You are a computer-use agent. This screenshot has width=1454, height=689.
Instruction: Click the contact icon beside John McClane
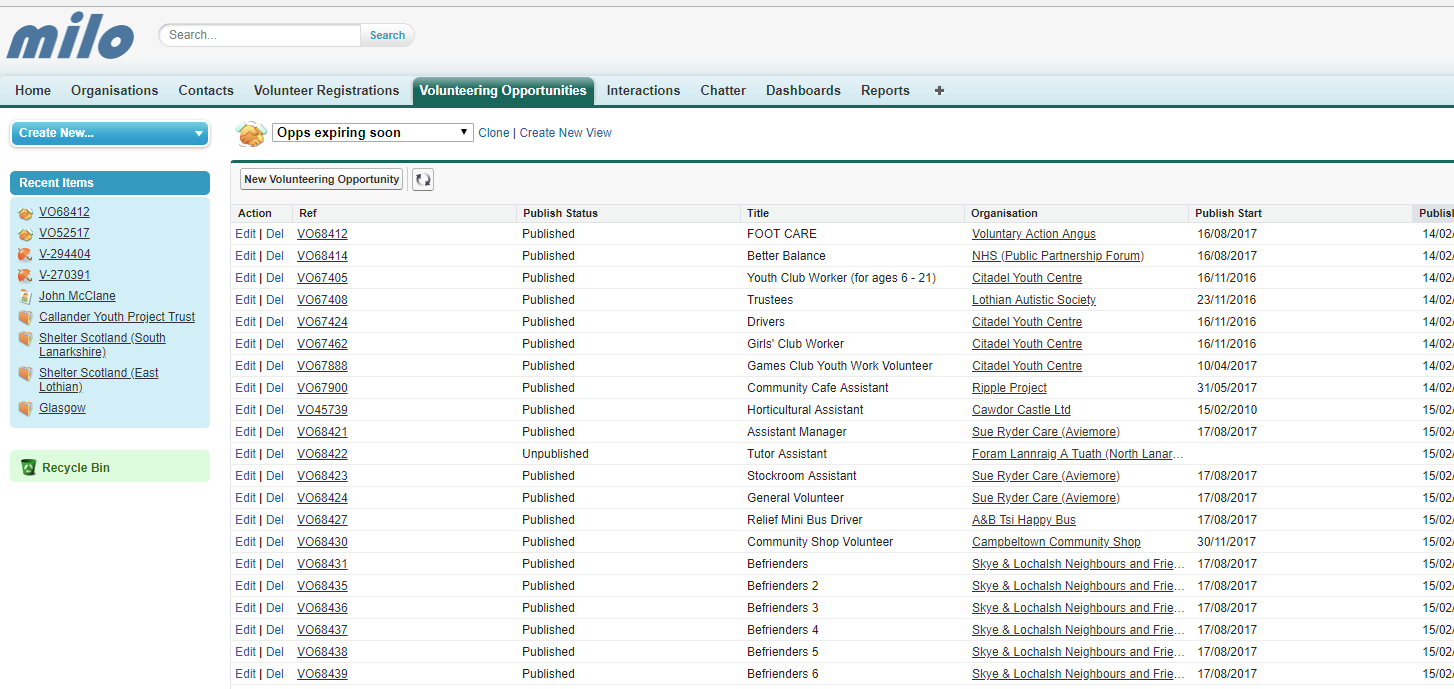point(25,297)
